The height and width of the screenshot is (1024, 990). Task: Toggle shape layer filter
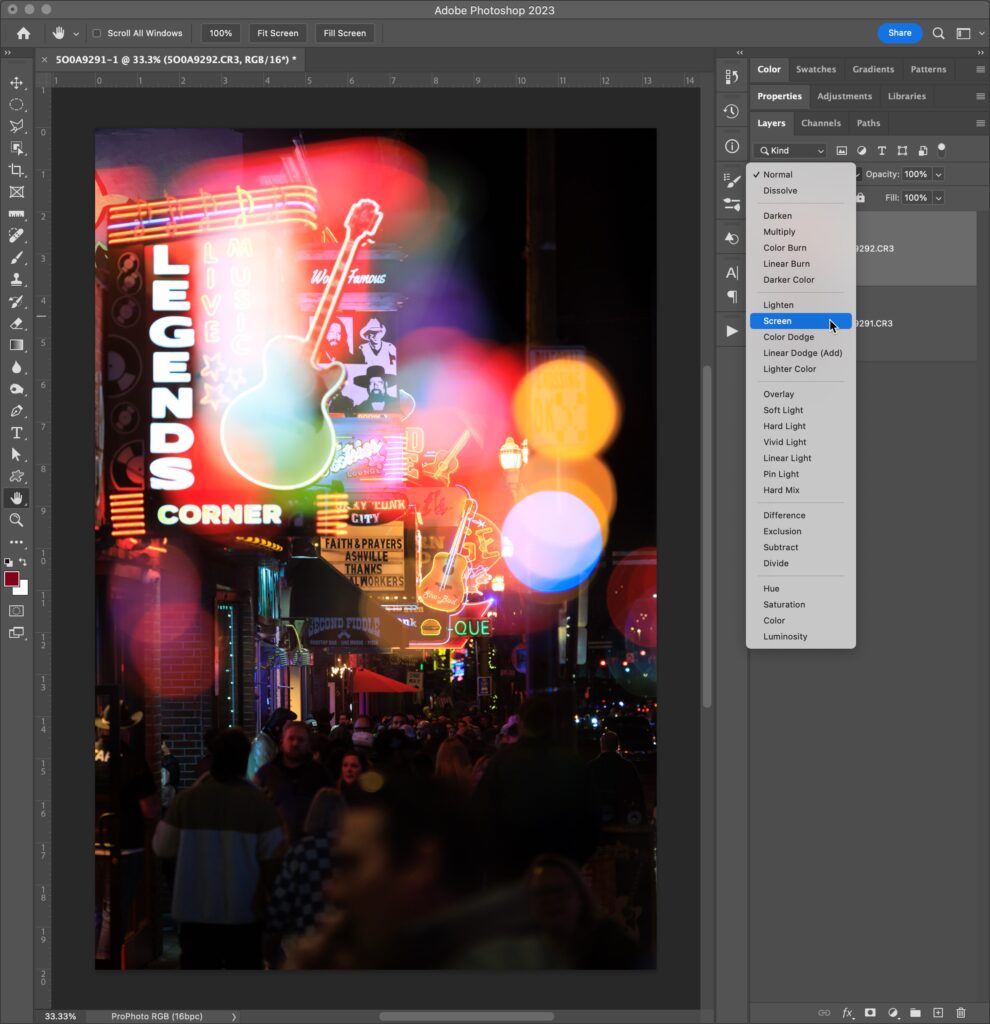pyautogui.click(x=902, y=151)
